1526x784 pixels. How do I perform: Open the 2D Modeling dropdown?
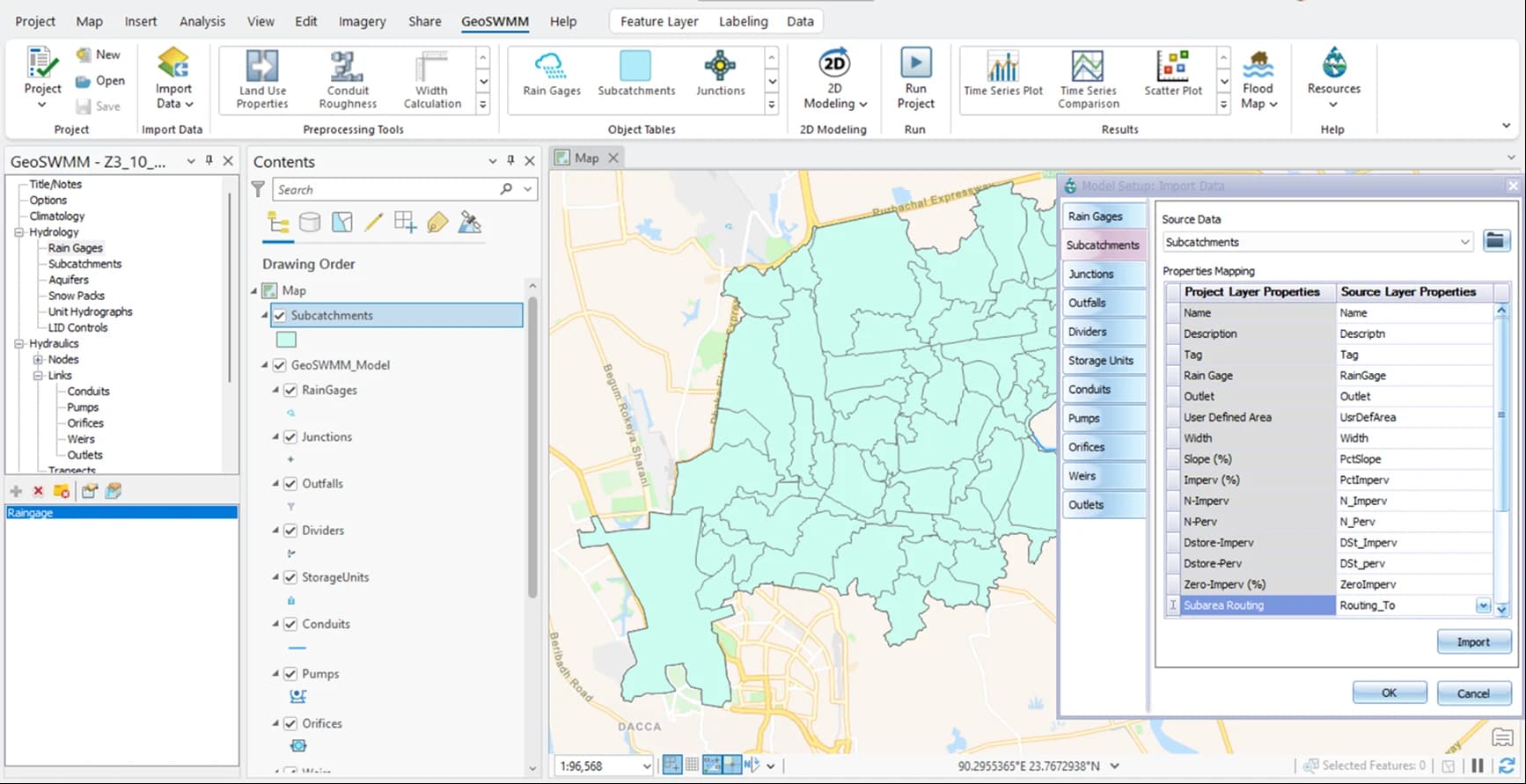click(834, 96)
